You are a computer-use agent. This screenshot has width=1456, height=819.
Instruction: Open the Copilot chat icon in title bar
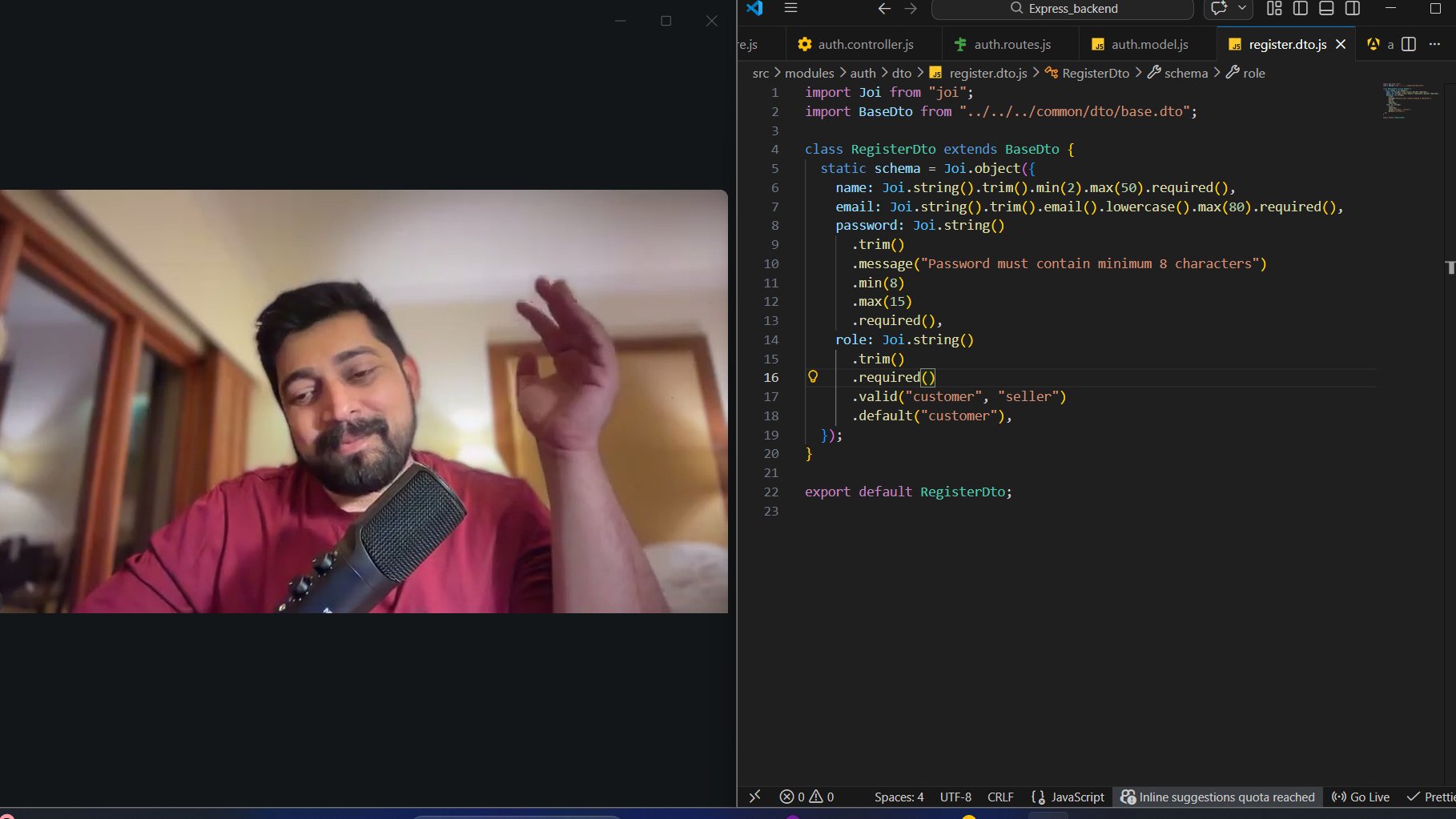tap(1218, 8)
